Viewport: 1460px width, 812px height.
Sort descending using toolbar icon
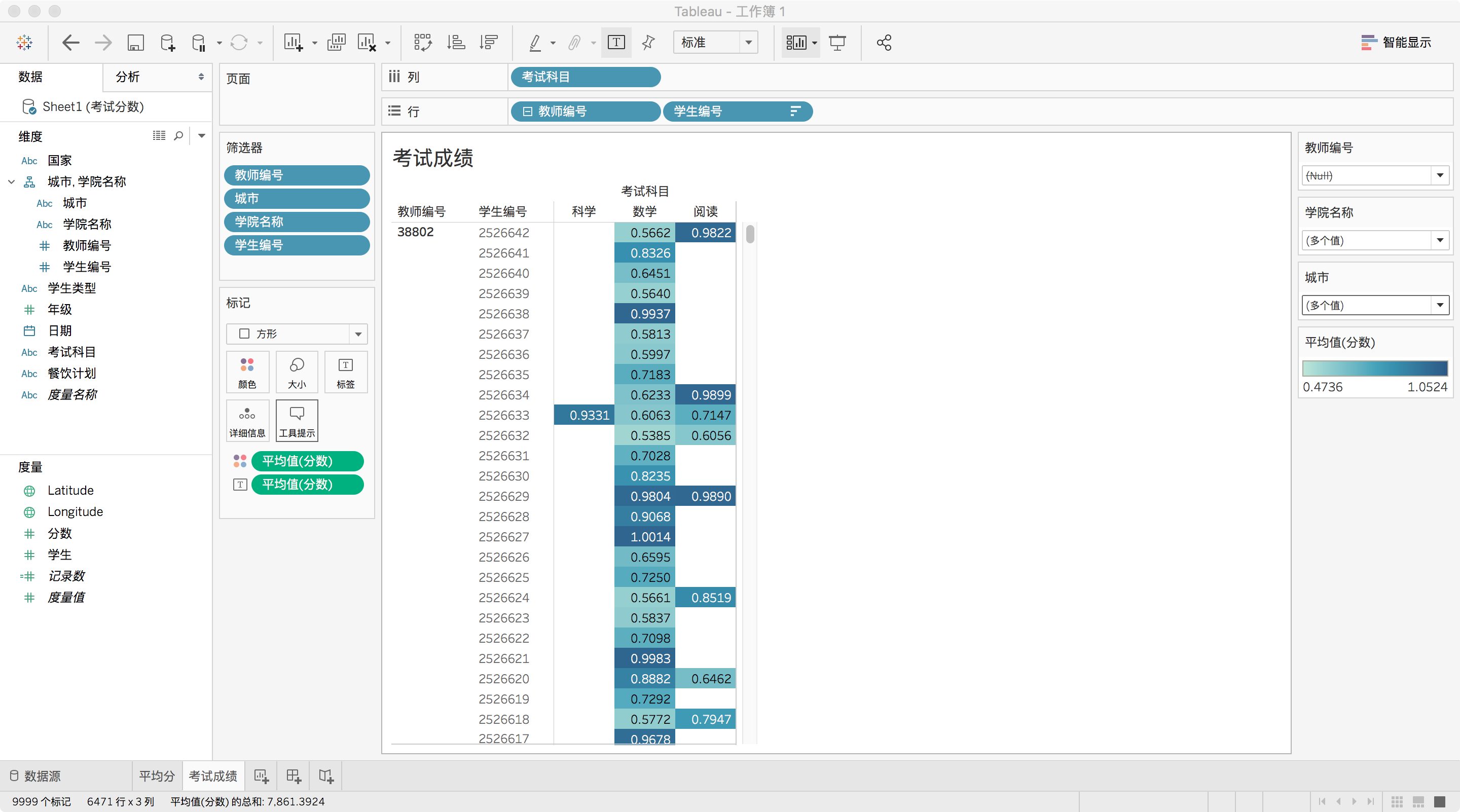coord(488,43)
